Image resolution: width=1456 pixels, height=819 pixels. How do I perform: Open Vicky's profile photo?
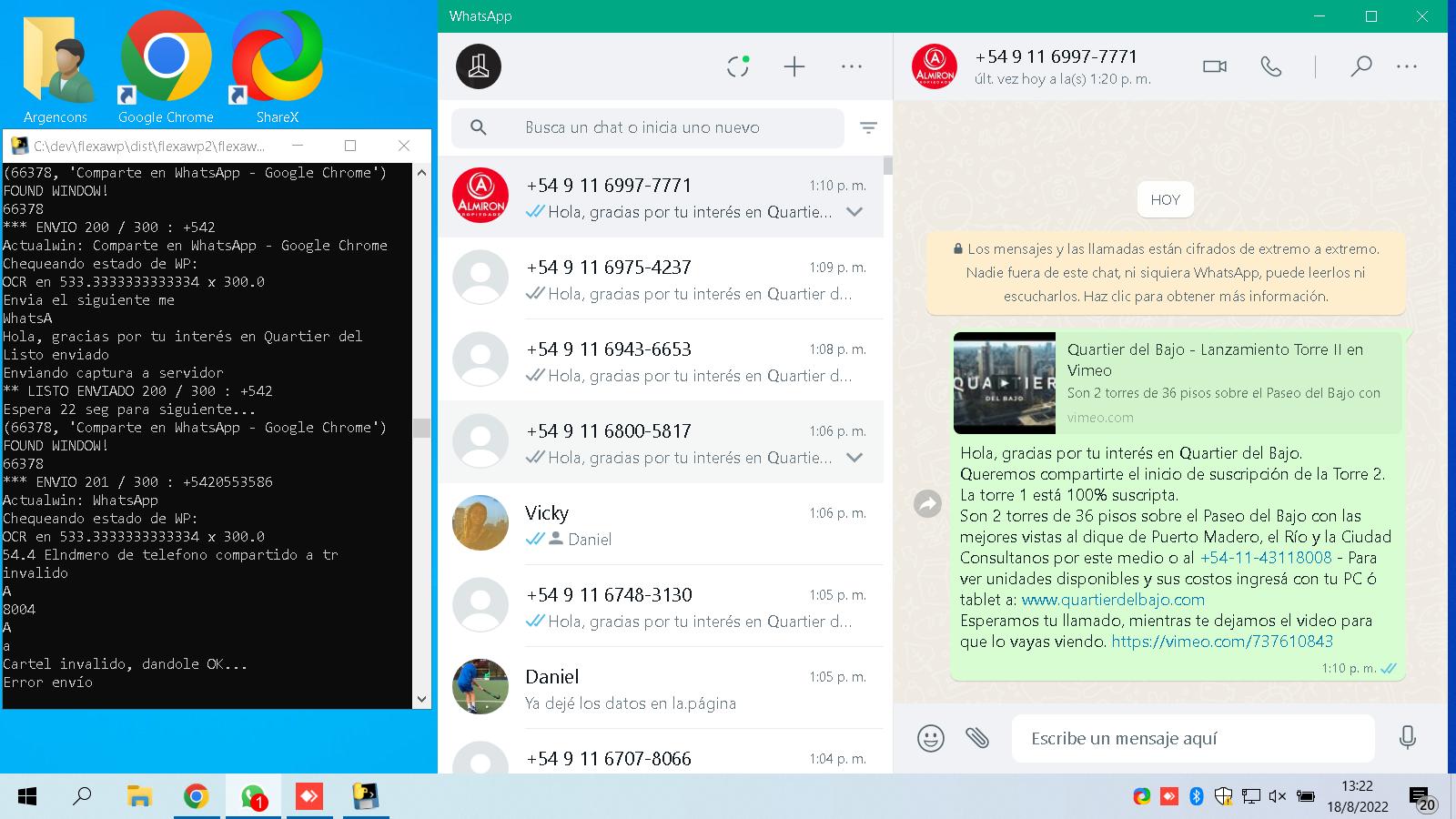click(x=480, y=522)
